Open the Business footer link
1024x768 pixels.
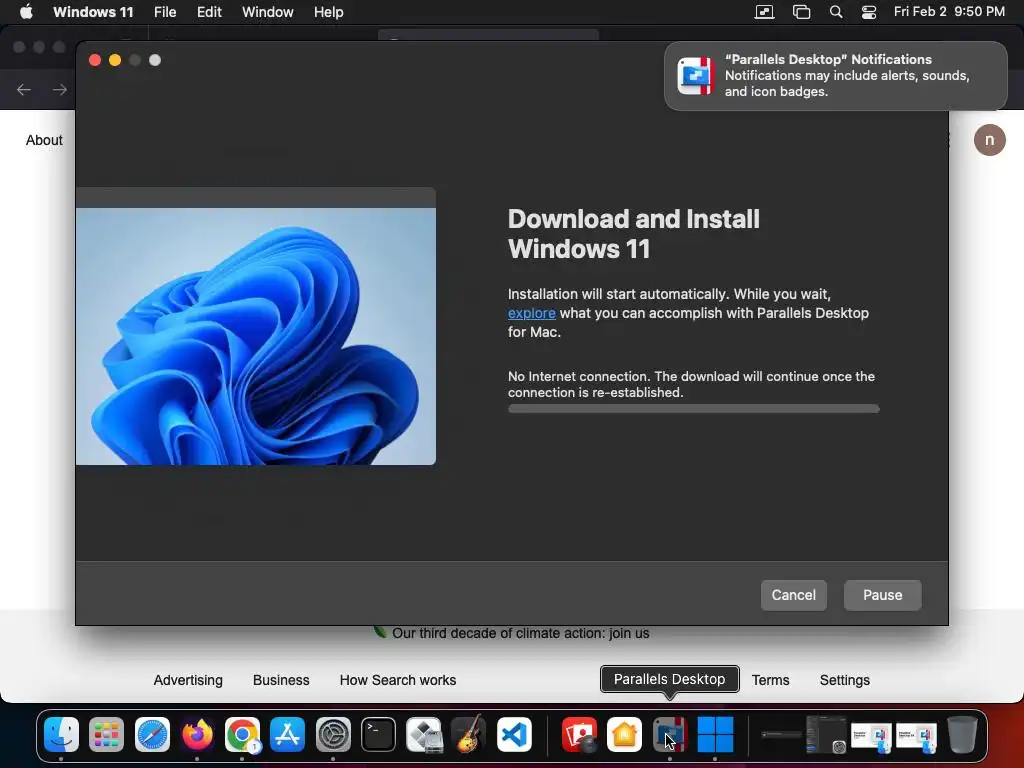point(281,680)
